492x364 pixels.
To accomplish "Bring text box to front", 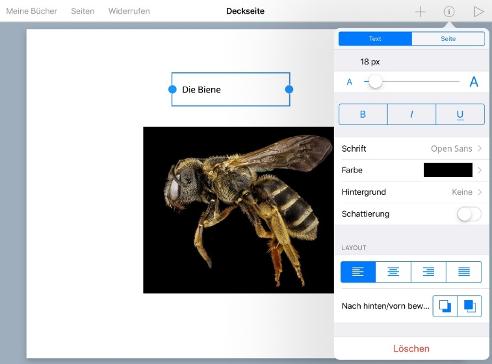I will [x=470, y=306].
